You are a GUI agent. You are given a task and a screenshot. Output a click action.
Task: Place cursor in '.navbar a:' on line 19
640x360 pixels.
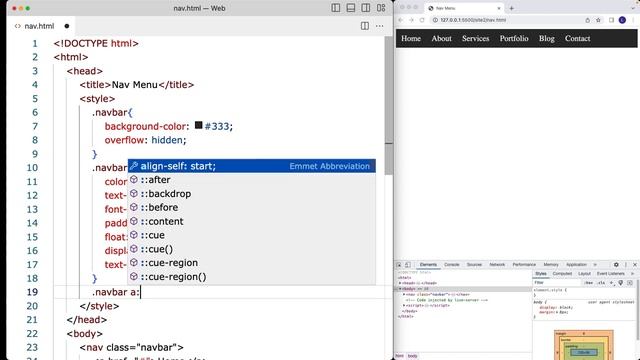click(x=116, y=292)
